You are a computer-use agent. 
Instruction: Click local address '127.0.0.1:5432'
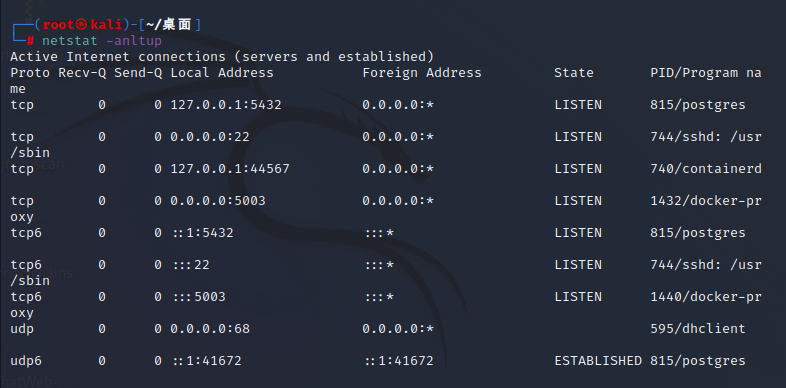tap(226, 105)
